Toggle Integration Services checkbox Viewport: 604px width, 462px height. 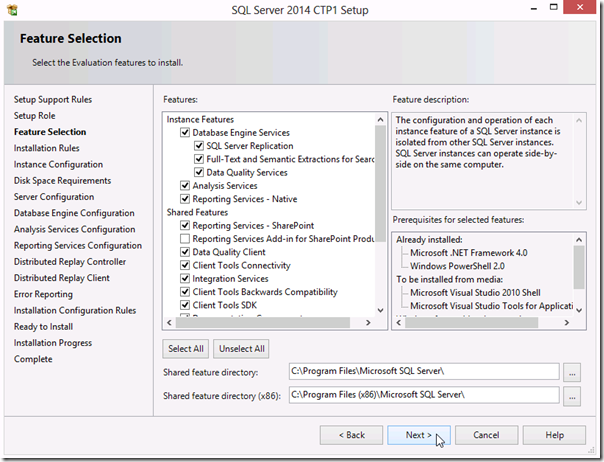pos(185,279)
